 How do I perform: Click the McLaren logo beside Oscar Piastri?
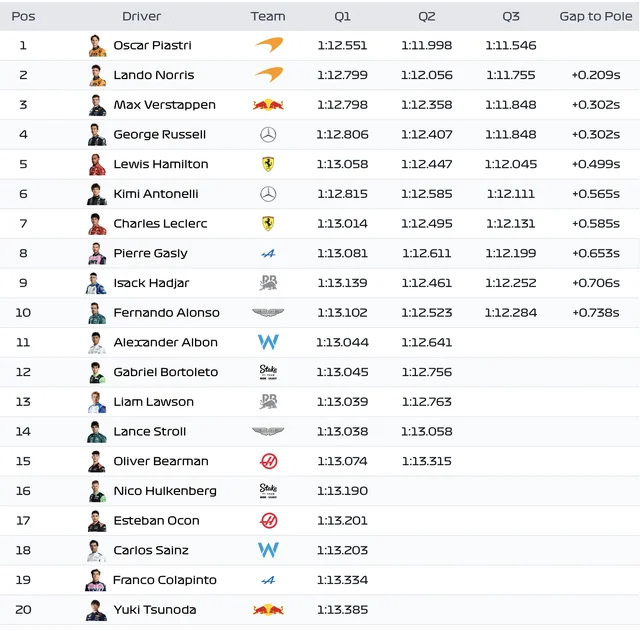tap(269, 45)
